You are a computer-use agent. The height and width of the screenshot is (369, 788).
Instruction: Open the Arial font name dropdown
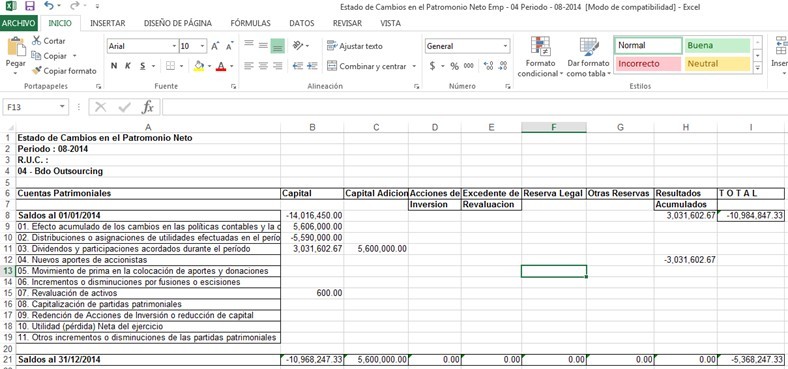click(x=174, y=46)
